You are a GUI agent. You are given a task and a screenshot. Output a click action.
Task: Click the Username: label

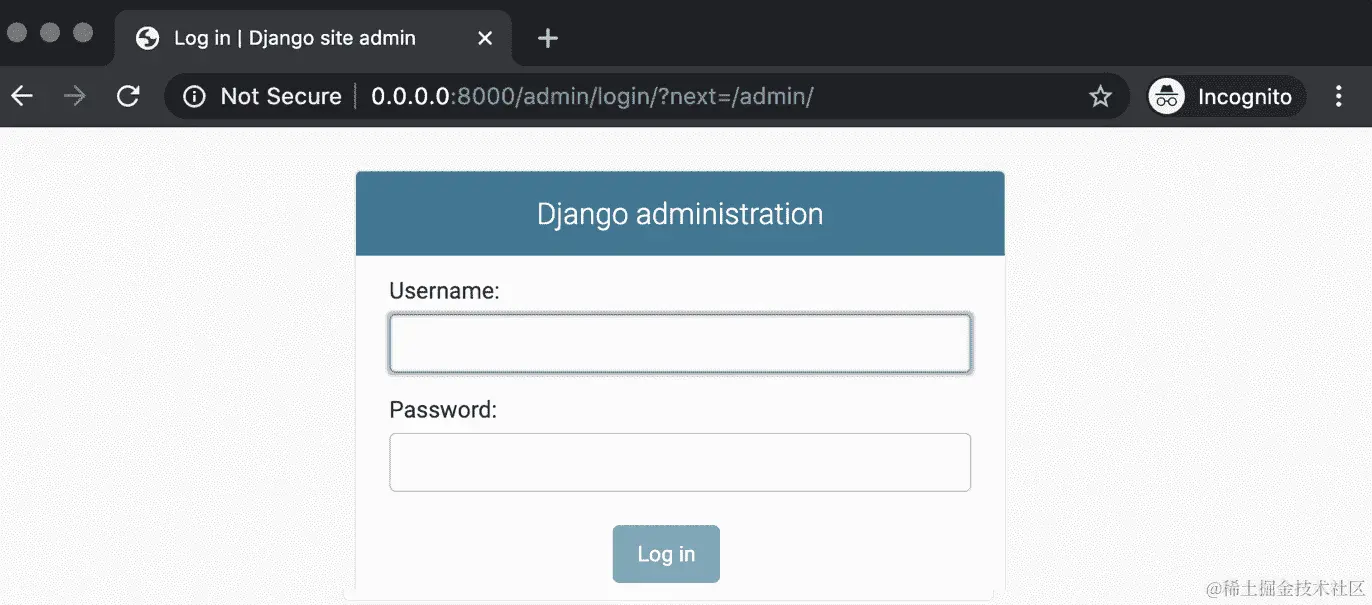point(444,291)
